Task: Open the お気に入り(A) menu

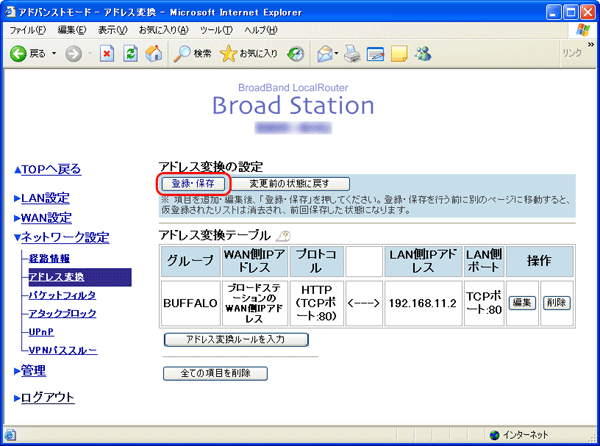Action: click(x=163, y=30)
